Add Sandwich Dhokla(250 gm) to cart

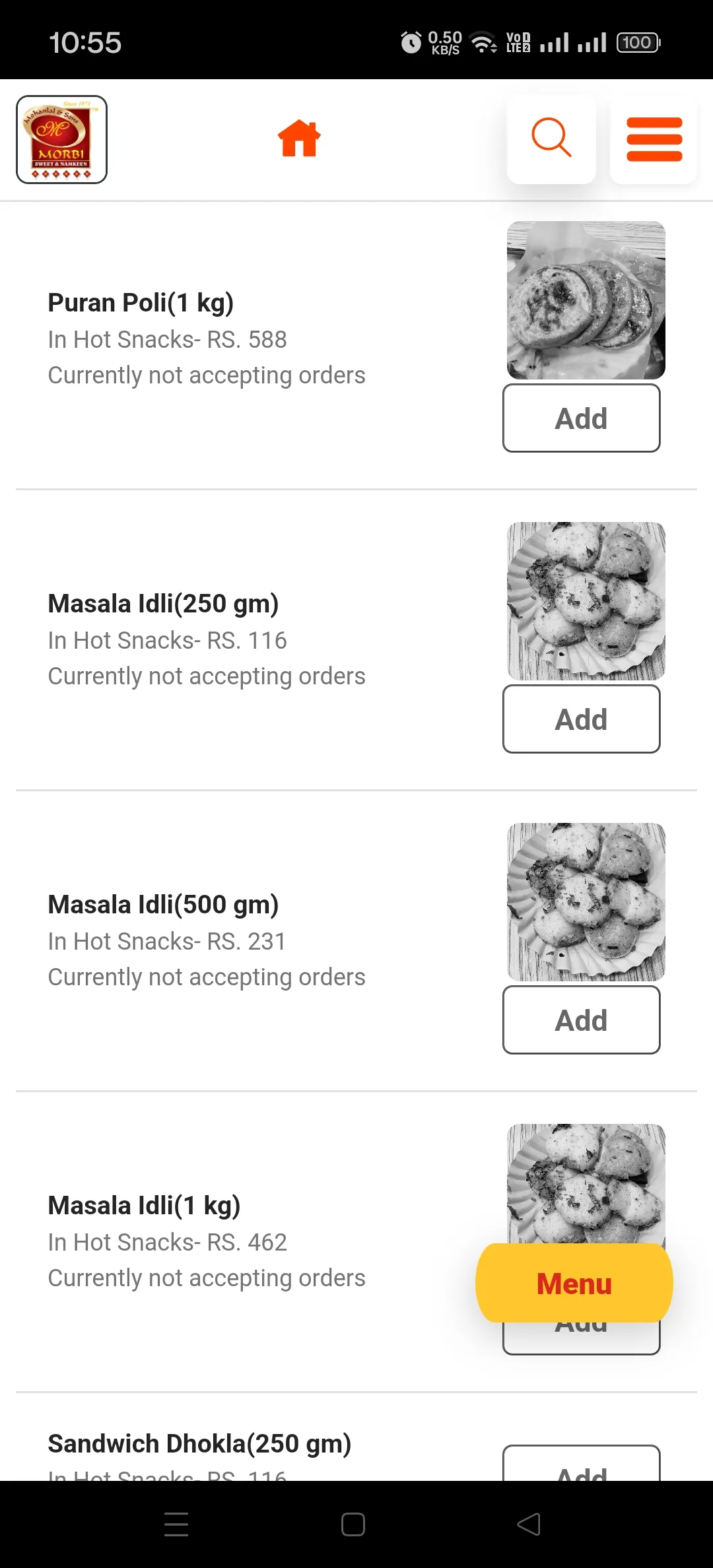click(582, 1464)
